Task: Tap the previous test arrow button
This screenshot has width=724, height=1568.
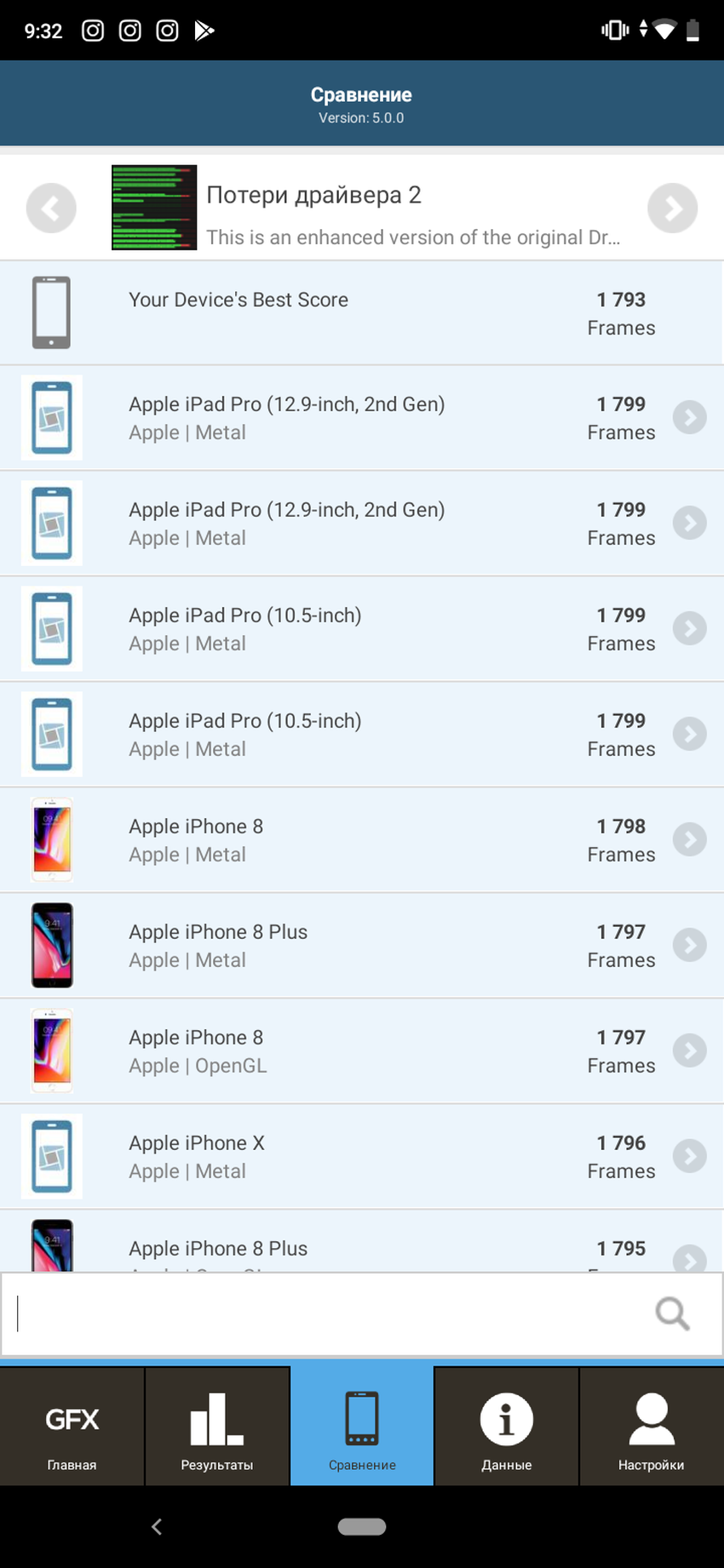Action: (x=51, y=208)
